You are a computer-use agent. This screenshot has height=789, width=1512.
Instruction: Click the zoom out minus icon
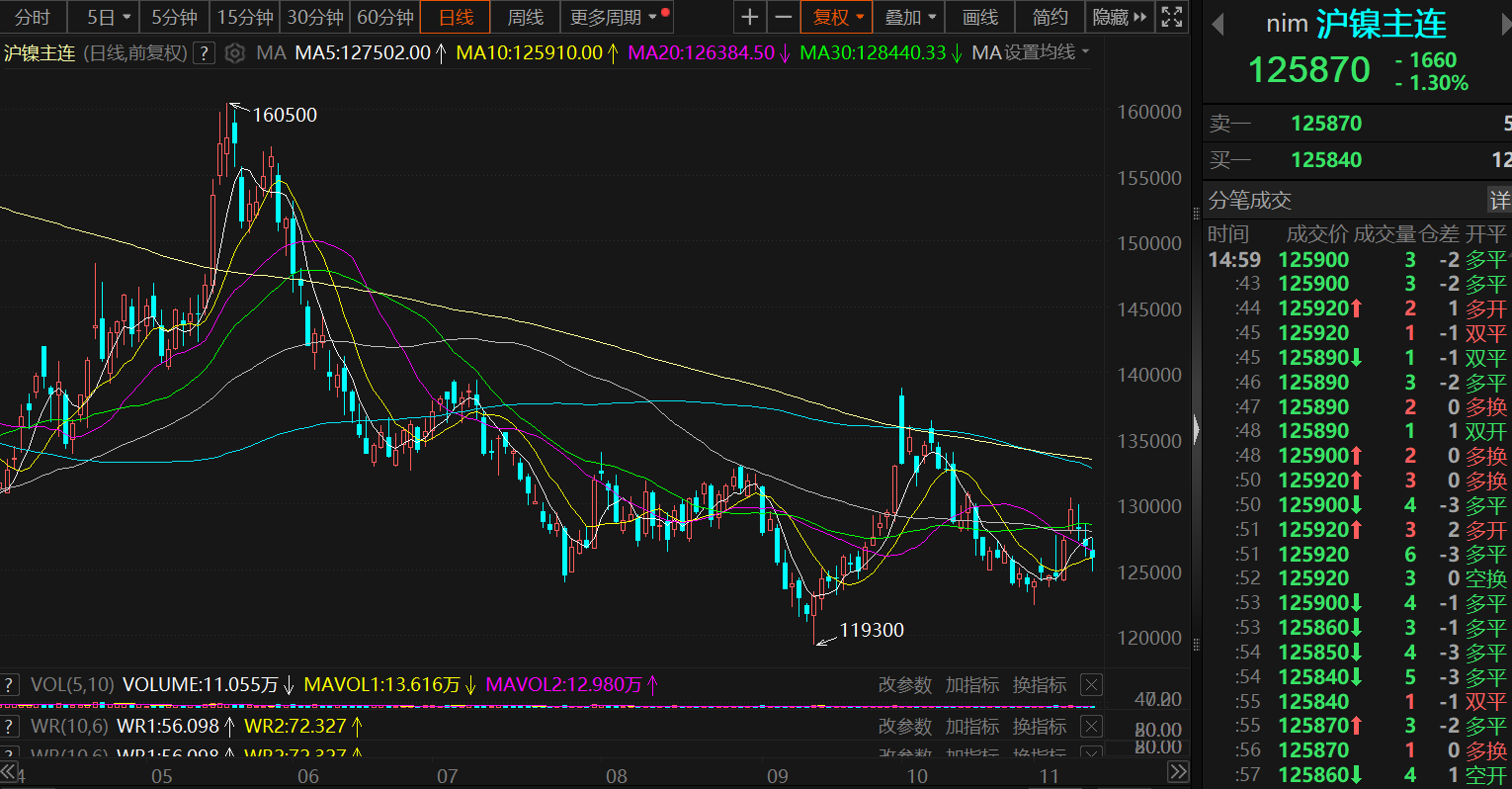[783, 17]
